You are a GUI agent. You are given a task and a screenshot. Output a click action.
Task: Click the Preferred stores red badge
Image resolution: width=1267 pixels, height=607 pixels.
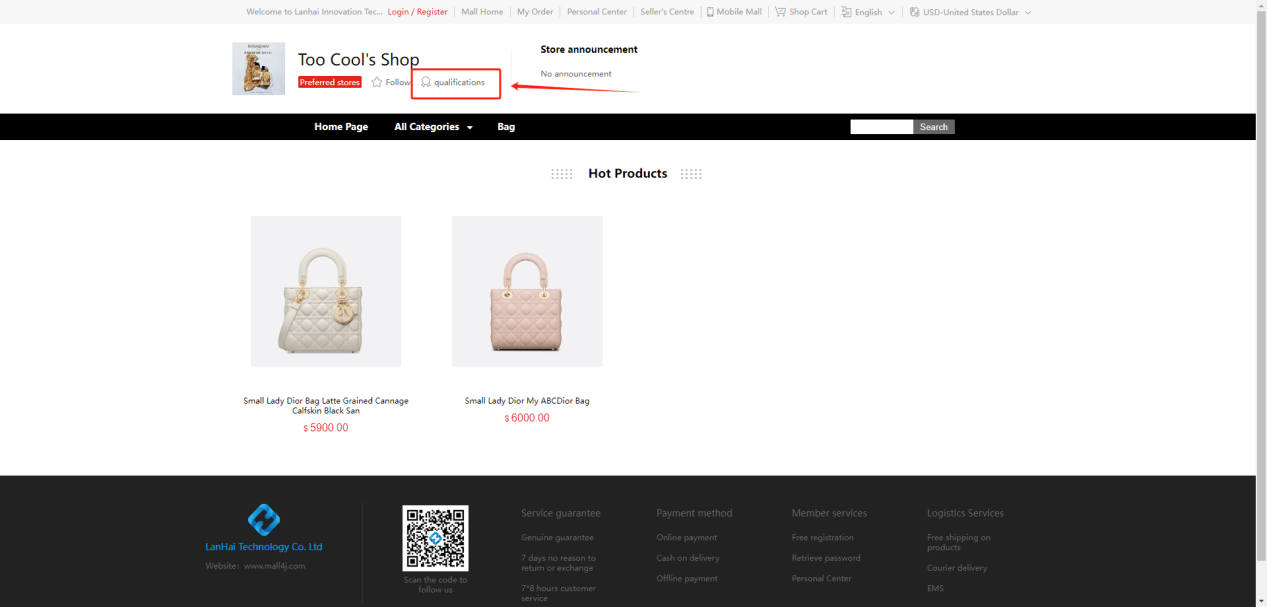330,82
